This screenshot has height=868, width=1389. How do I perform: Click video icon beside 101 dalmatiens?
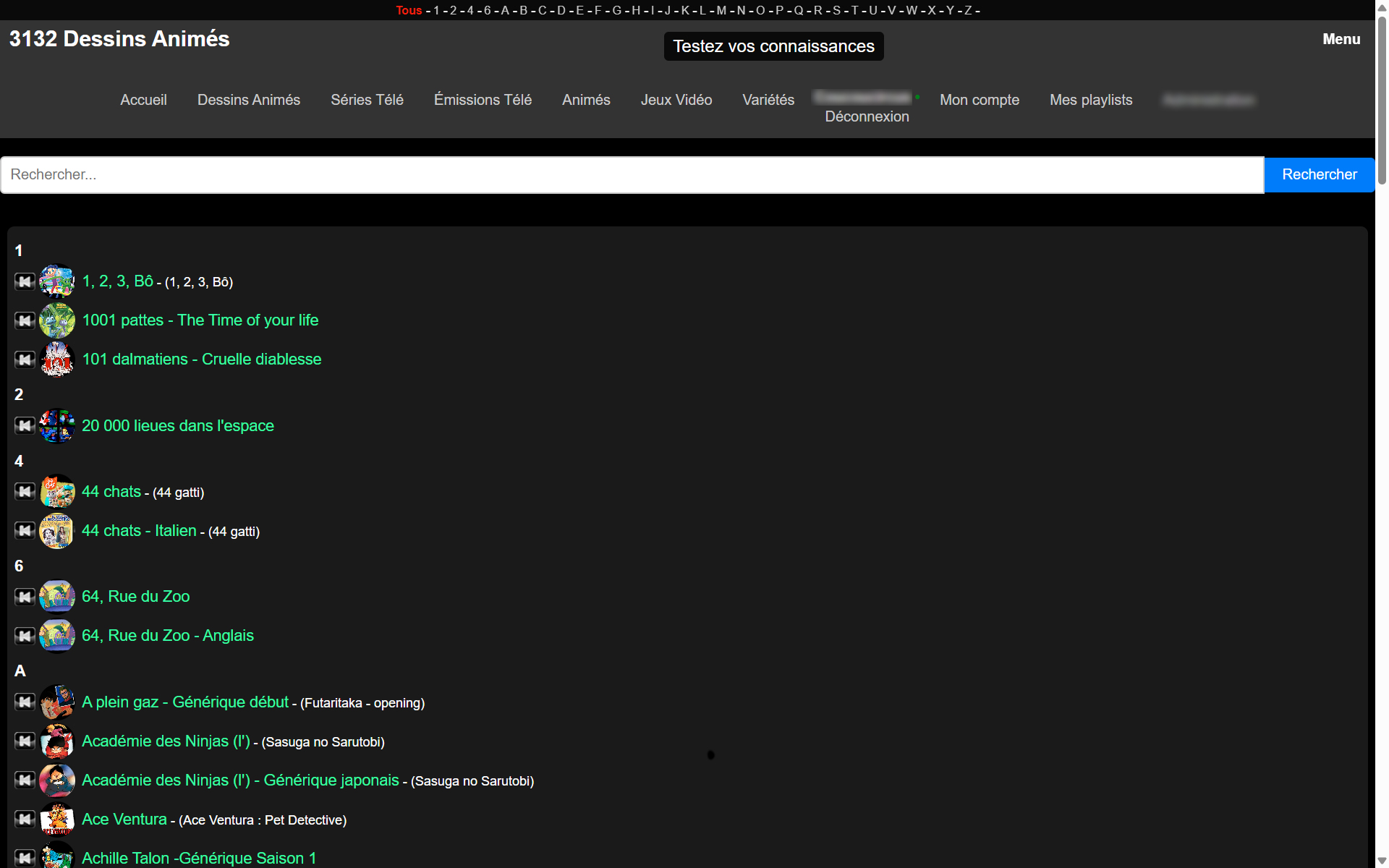click(25, 359)
